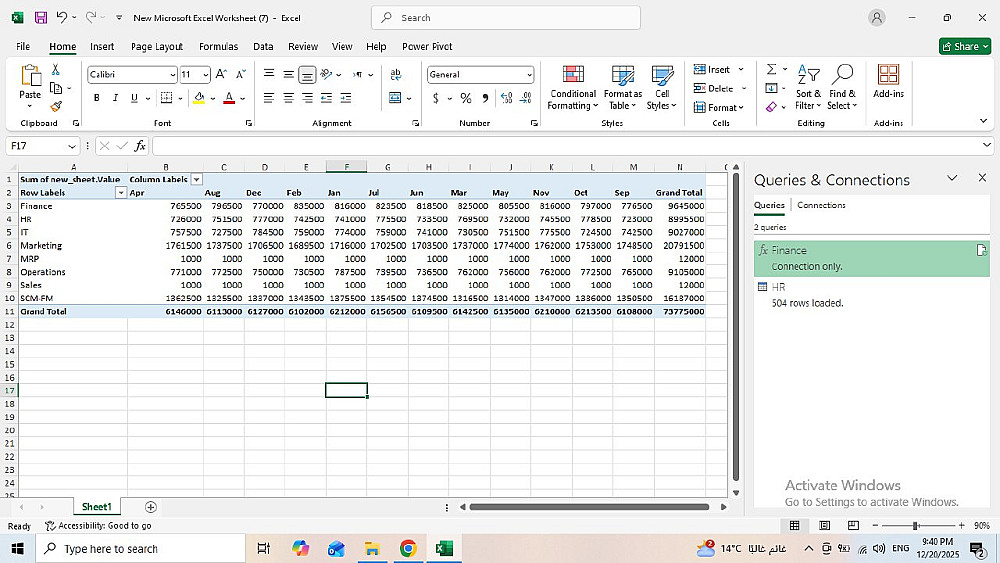Click the AutoSum sigma icon
This screenshot has height=563, width=1000.
pos(771,69)
